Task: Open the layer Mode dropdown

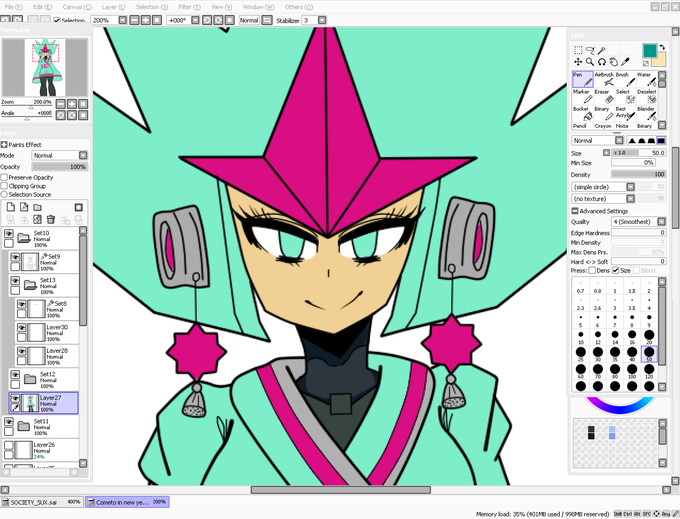Action: [59, 155]
